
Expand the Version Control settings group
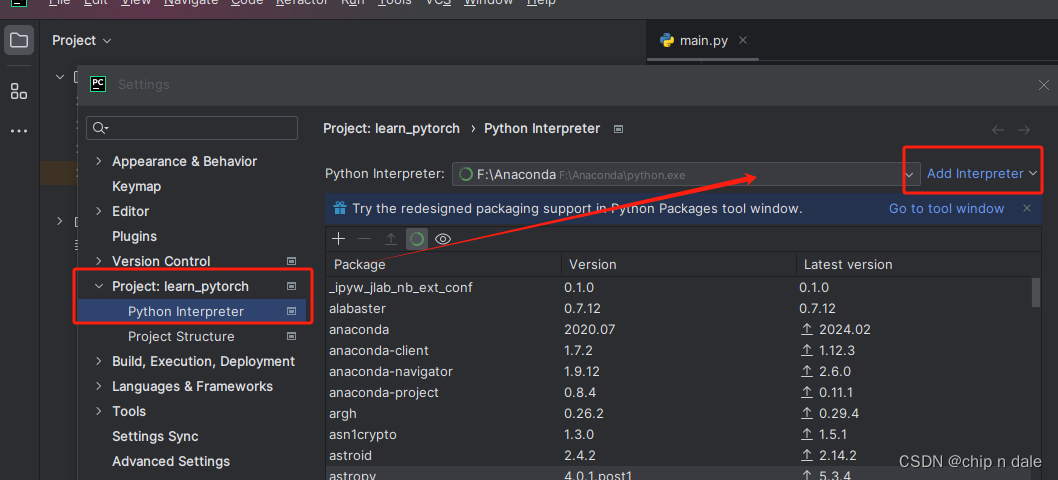[x=99, y=261]
